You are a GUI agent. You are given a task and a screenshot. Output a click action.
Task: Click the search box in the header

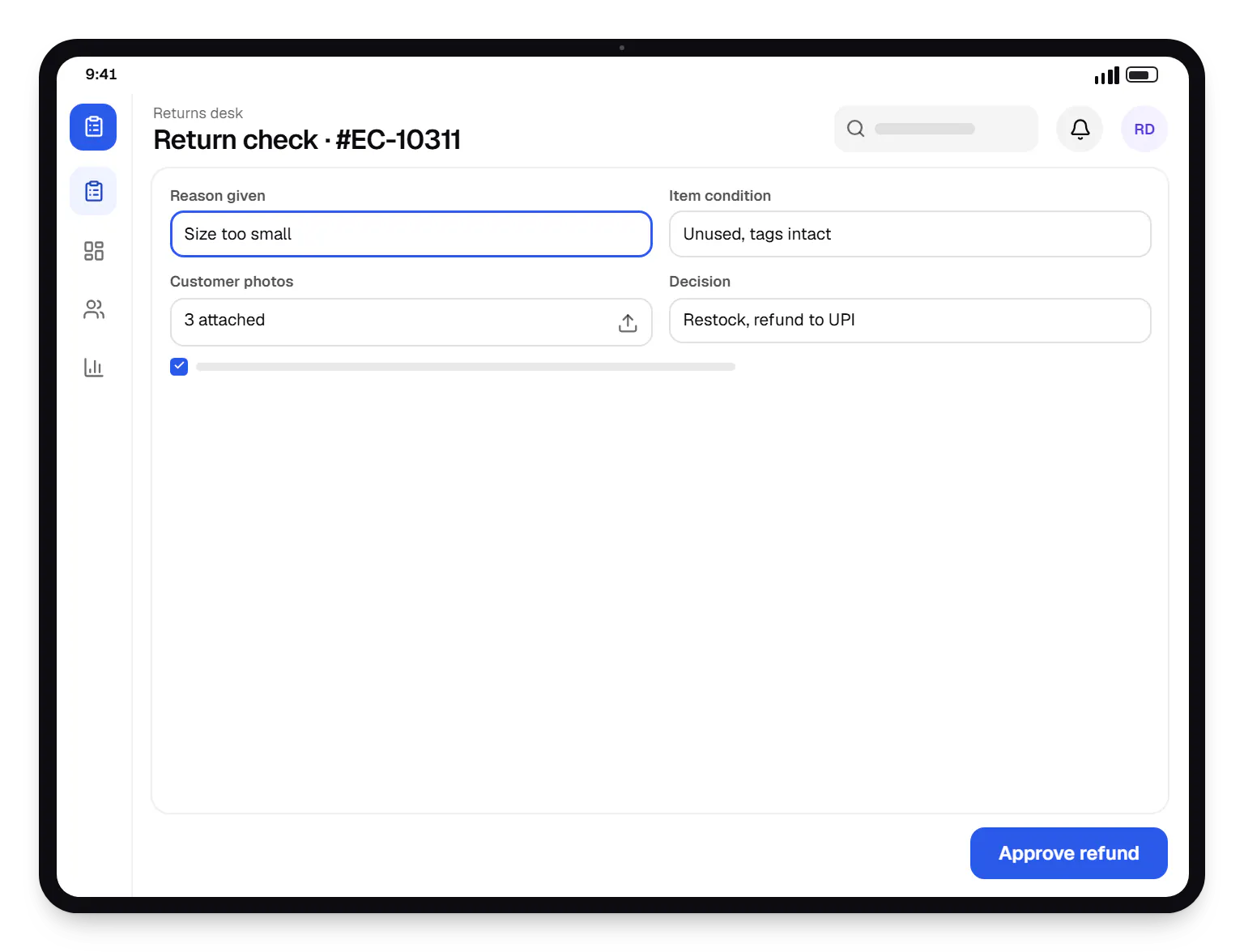click(x=936, y=129)
